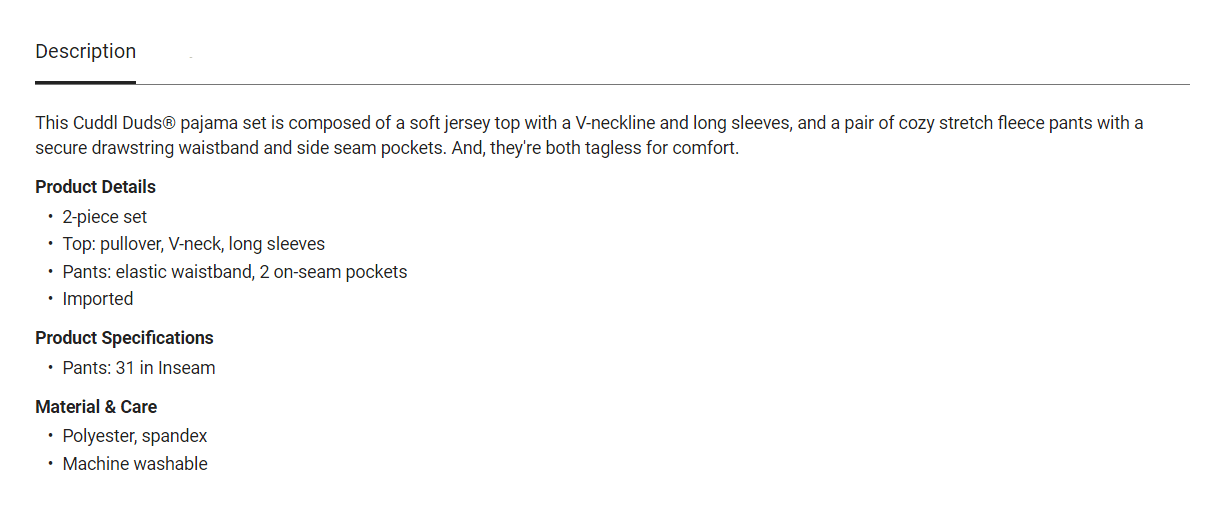Click the "Imported" bullet item

[97, 299]
